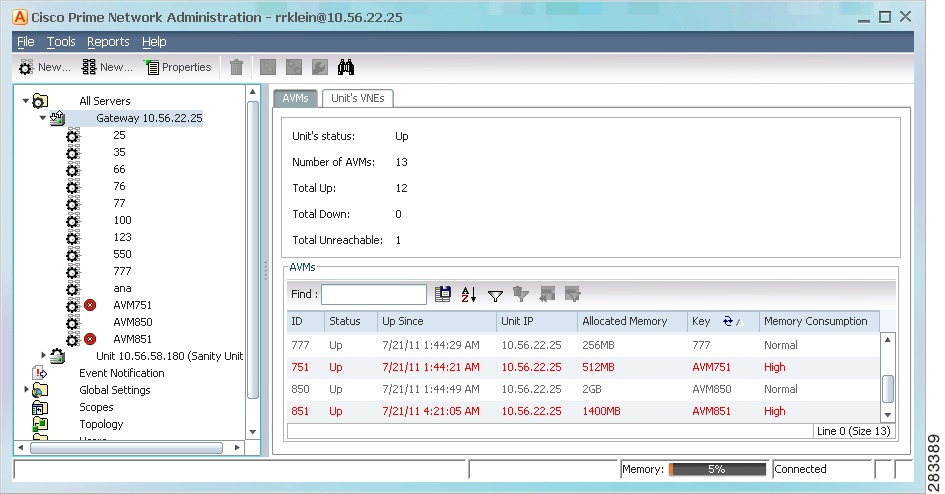945x494 pixels.
Task: Open Event Notification in the tree
Action: [122, 373]
